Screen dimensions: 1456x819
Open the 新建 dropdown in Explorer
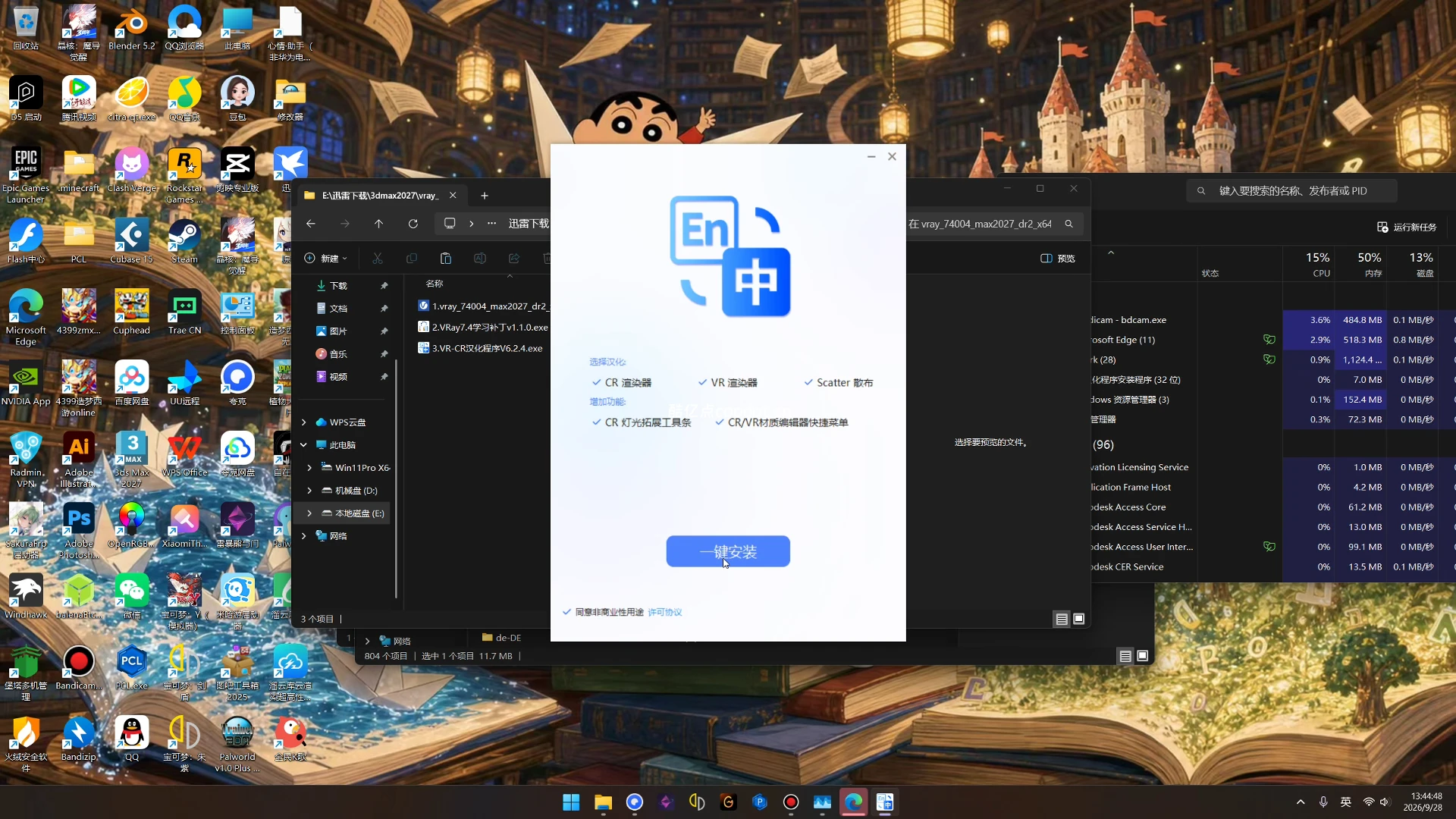point(326,259)
